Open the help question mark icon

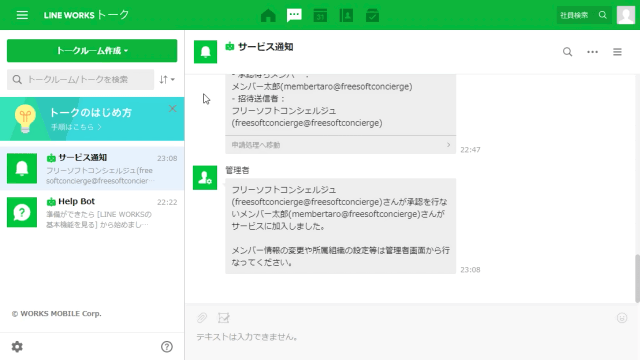[167, 347]
